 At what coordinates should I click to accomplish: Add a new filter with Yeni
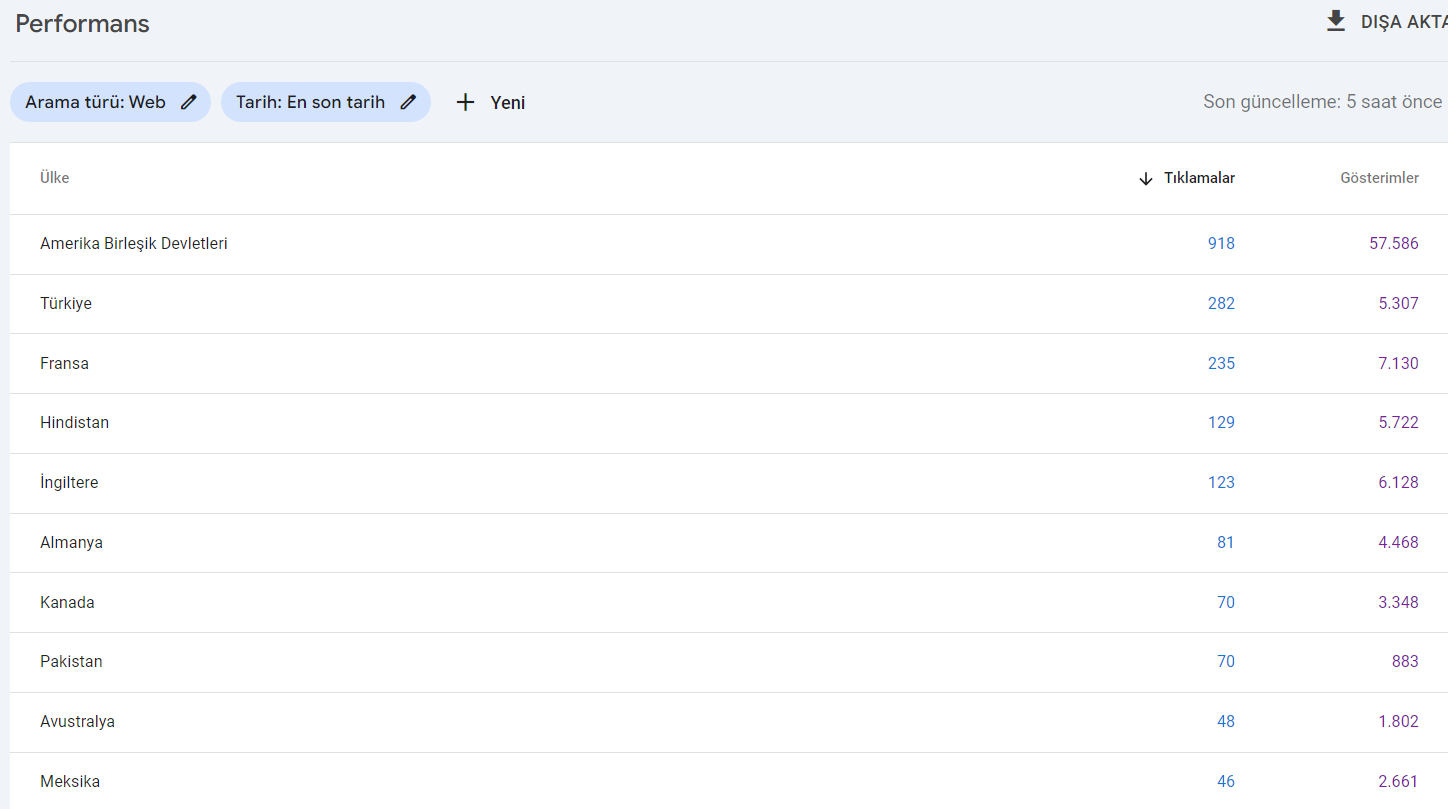coord(490,102)
